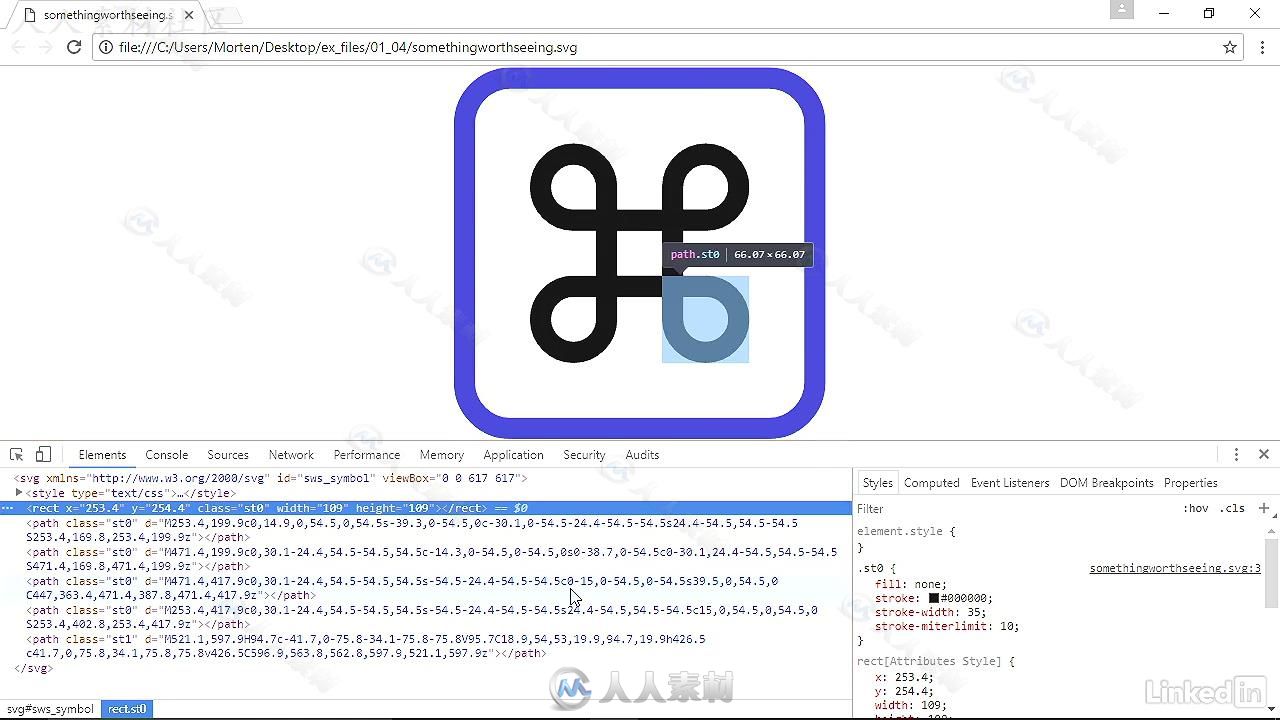Screen dimensions: 1280x720
Task: Click the x: 253.4 attribute value
Action: click(x=910, y=677)
